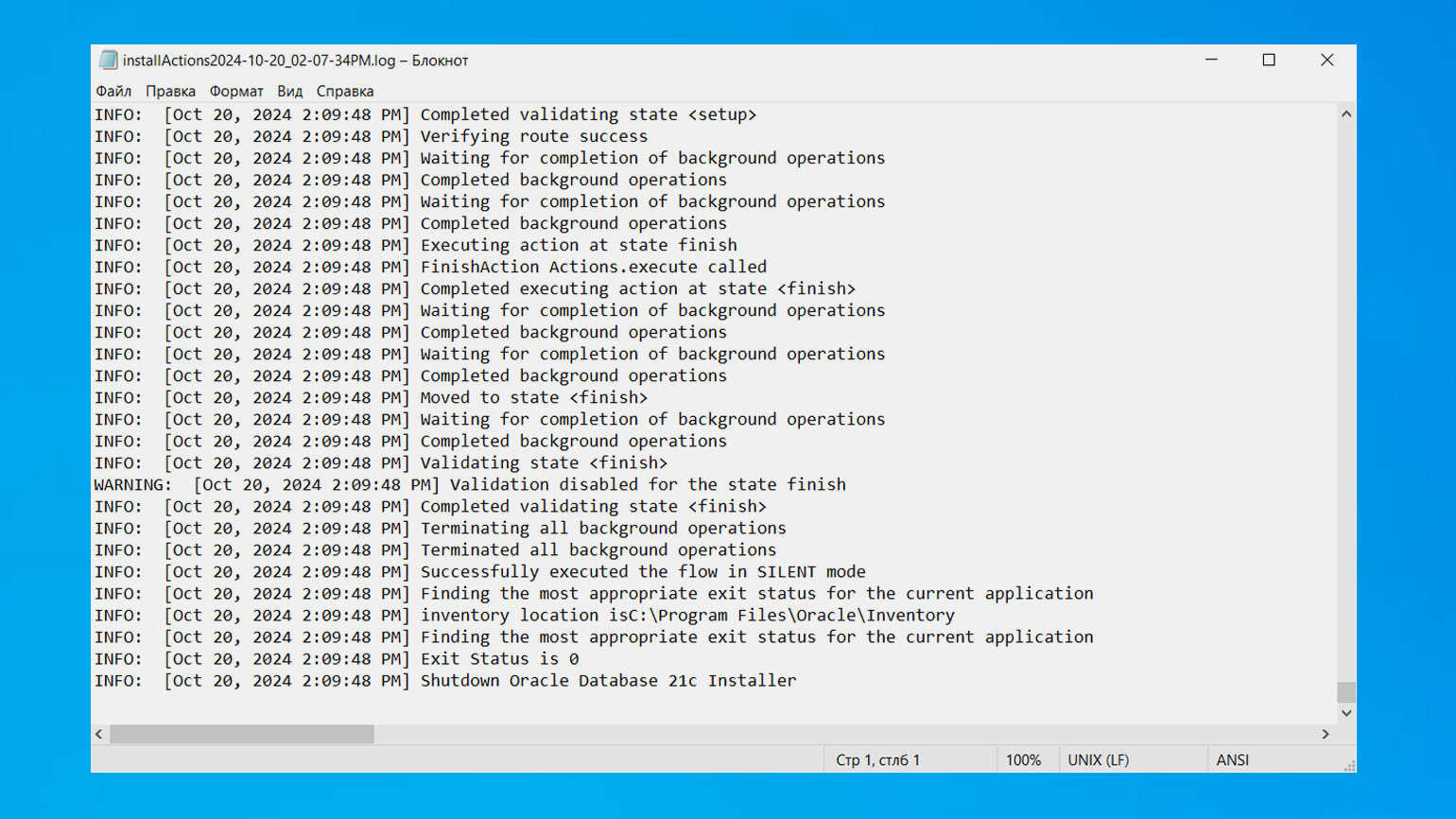Click the horizontal scrollbar left arrow
This screenshot has height=819, width=1456.
click(99, 734)
